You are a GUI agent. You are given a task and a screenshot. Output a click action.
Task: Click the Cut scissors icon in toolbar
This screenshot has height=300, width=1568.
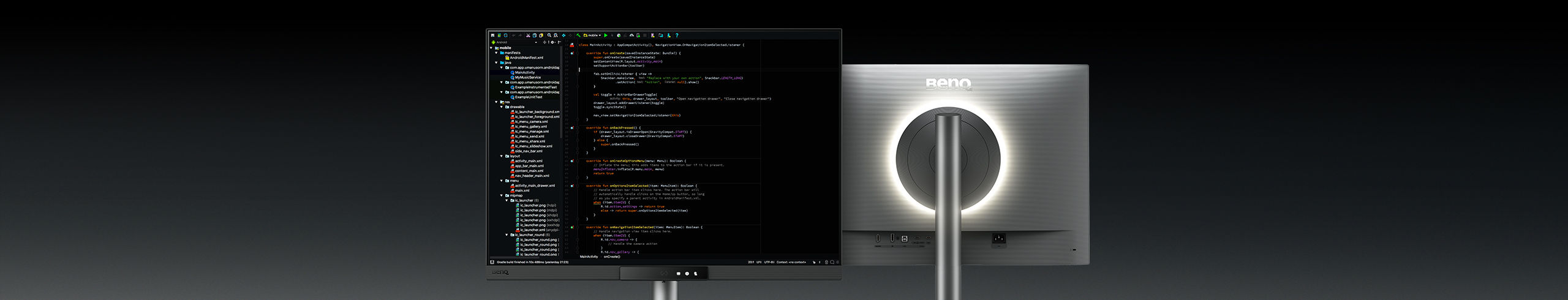click(528, 36)
